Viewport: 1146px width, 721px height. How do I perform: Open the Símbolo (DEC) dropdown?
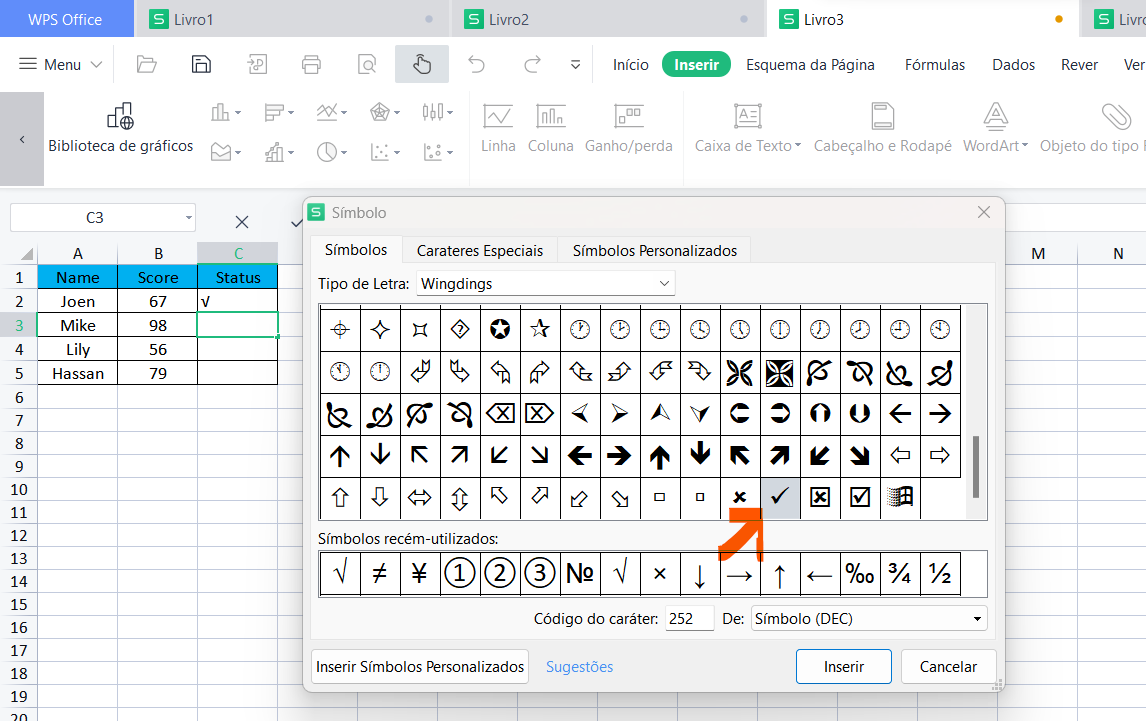coord(976,619)
